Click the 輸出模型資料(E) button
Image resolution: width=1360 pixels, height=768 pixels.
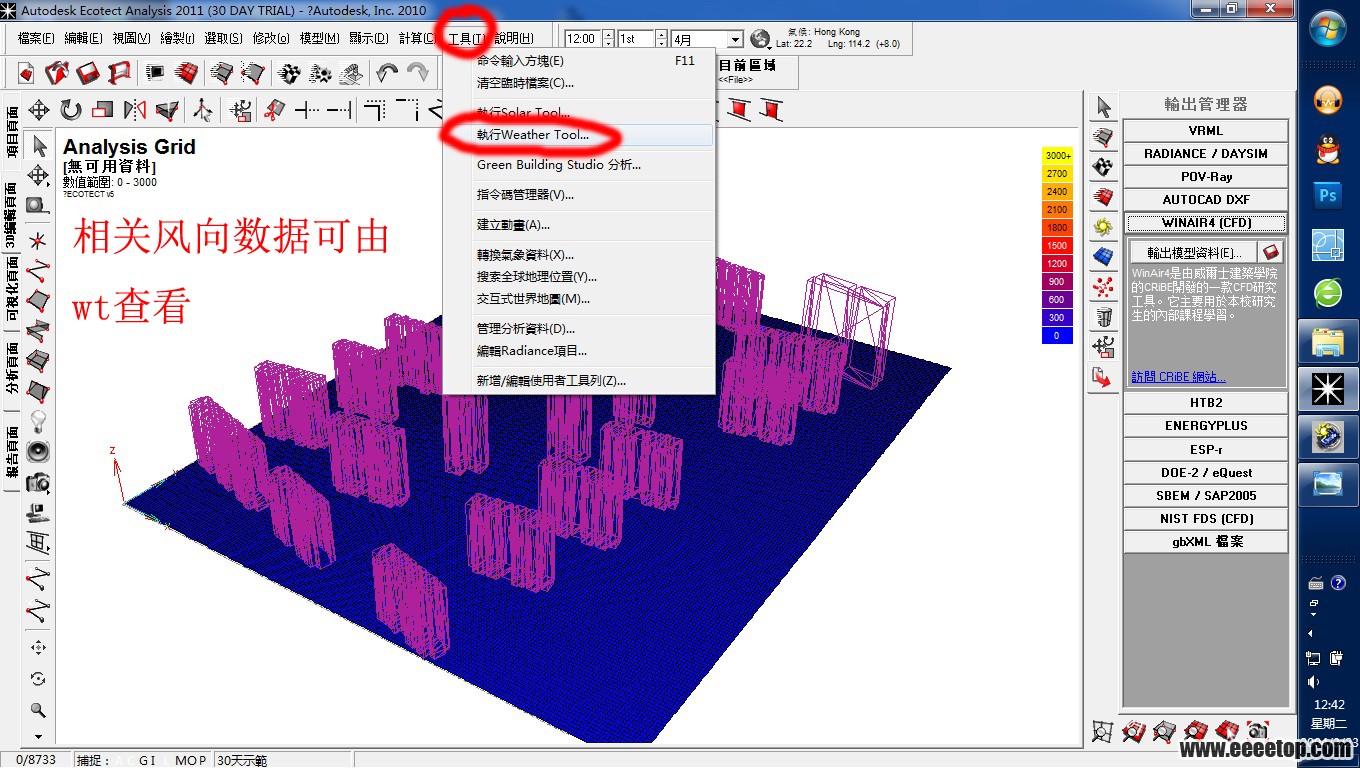(1194, 253)
